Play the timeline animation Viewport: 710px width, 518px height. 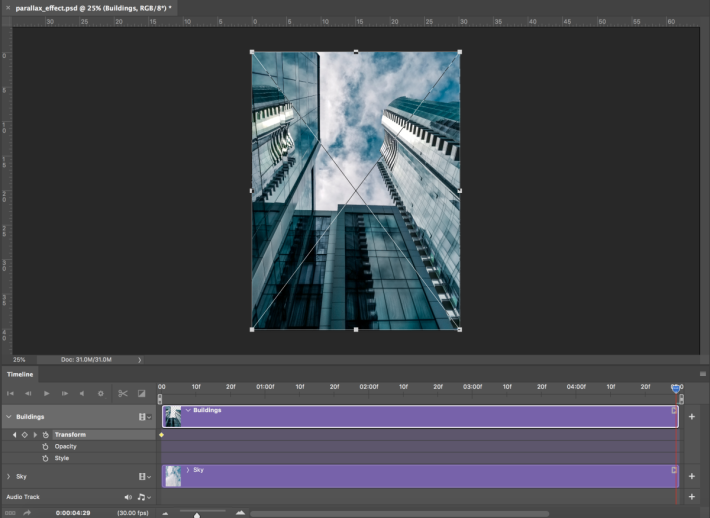pyautogui.click(x=46, y=393)
